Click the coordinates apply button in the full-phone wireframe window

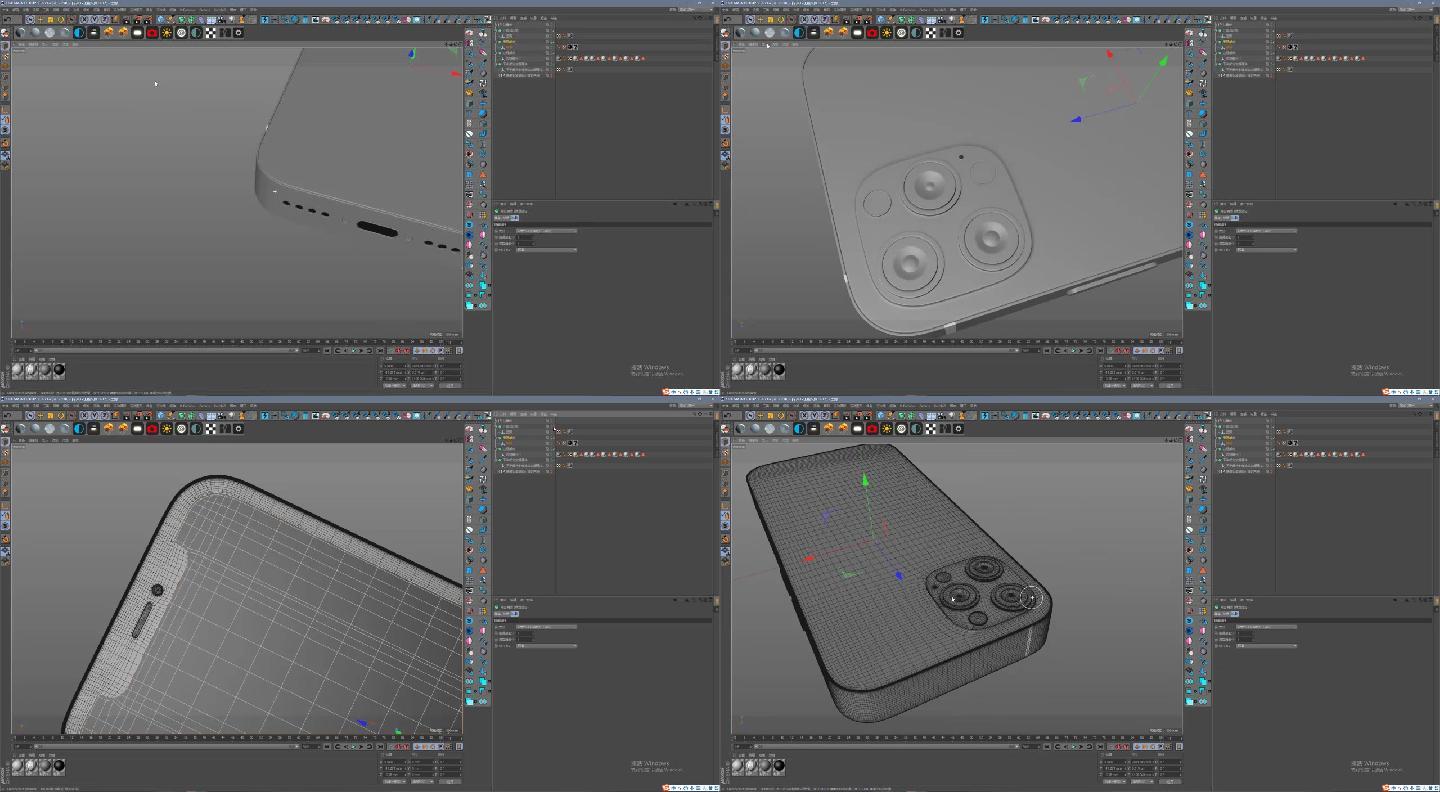point(1170,781)
